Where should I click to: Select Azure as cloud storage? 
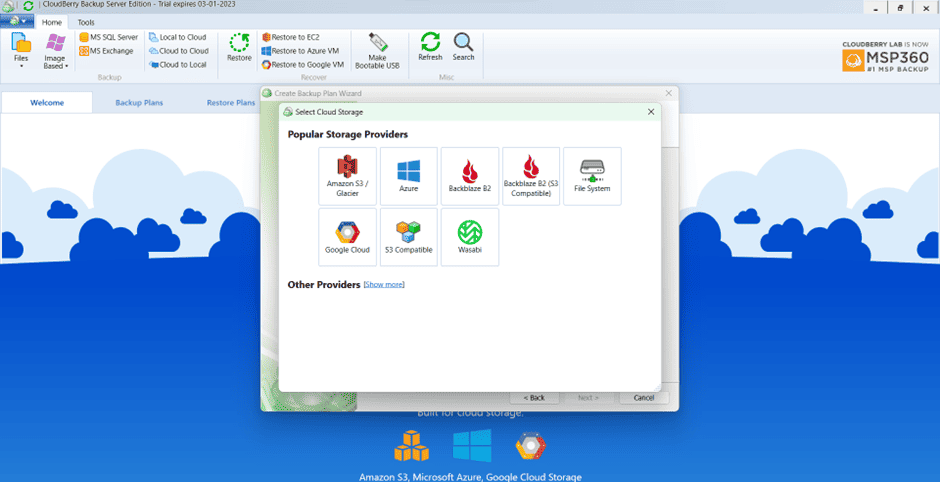[409, 176]
